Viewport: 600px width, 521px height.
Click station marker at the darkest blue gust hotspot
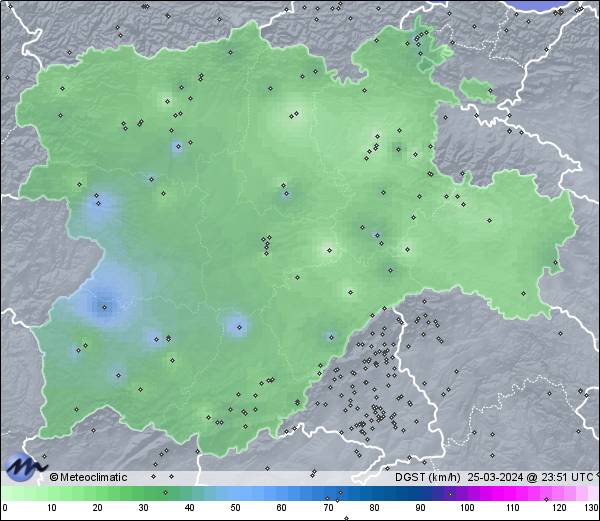click(x=104, y=307)
